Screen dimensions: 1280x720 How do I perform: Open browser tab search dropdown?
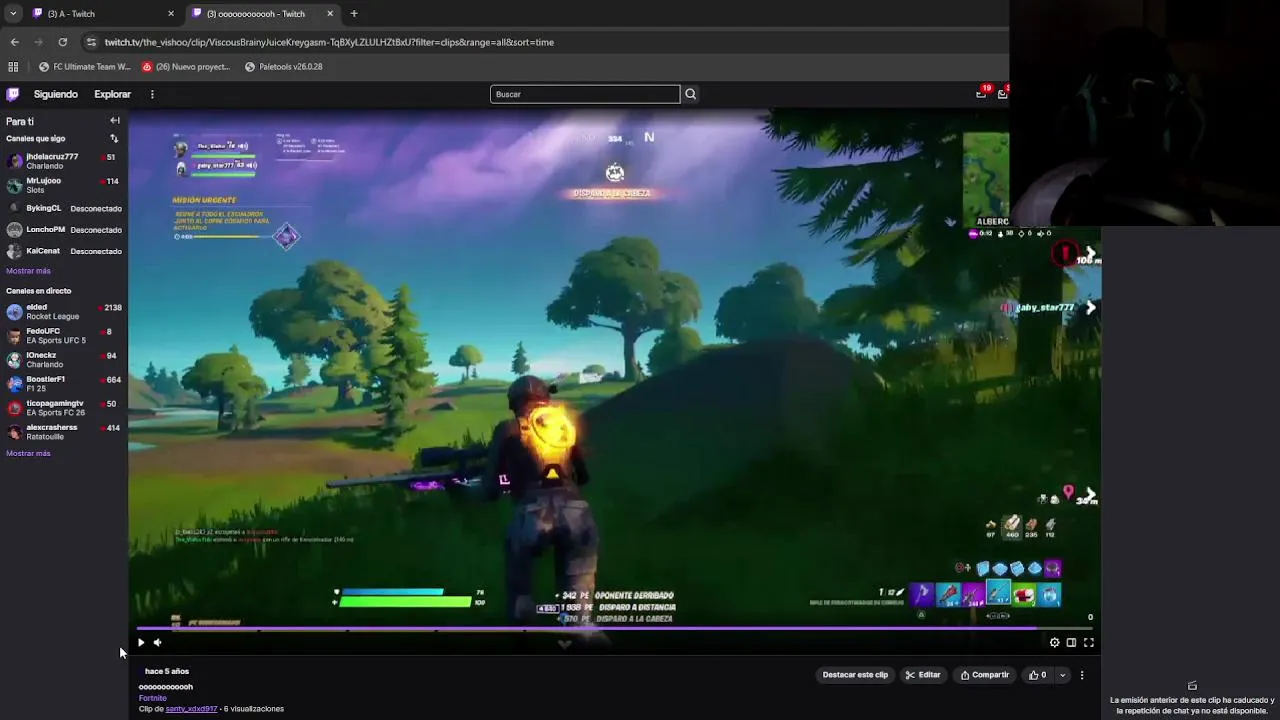(13, 14)
